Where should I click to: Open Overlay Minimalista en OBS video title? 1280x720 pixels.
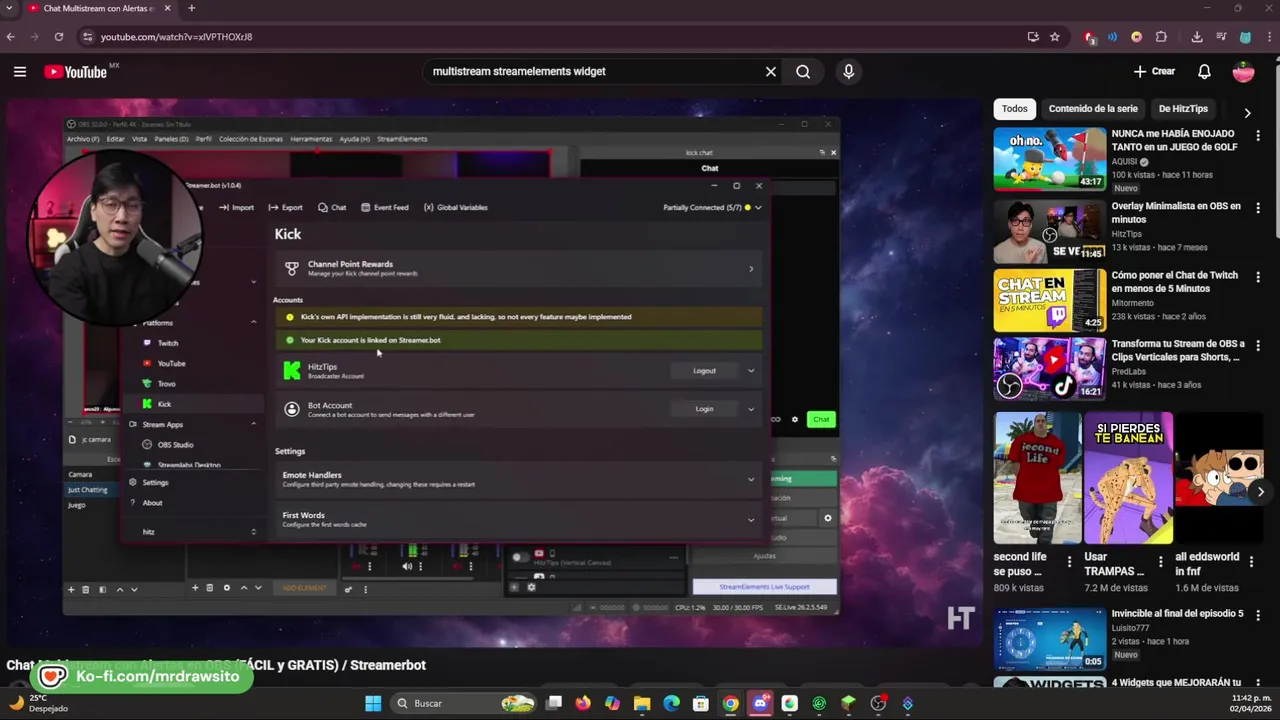(x=1176, y=213)
